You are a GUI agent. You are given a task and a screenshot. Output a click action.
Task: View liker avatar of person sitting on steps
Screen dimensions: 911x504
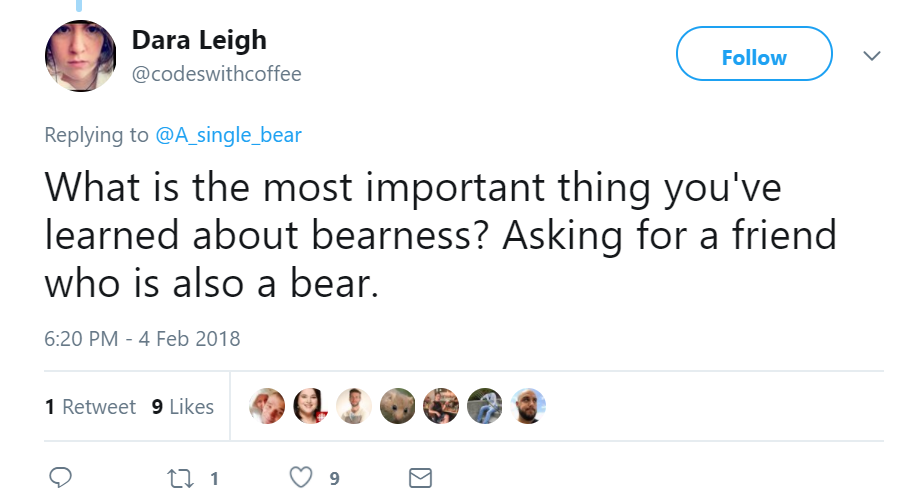[x=484, y=406]
